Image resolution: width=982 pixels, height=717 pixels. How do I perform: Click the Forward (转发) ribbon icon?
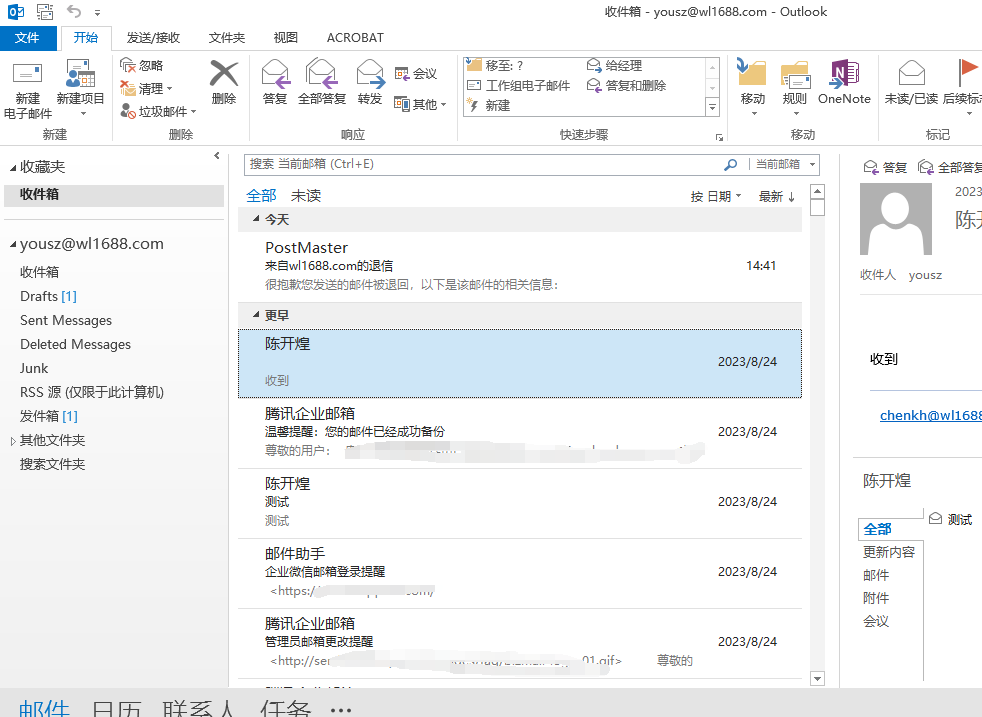click(x=370, y=74)
